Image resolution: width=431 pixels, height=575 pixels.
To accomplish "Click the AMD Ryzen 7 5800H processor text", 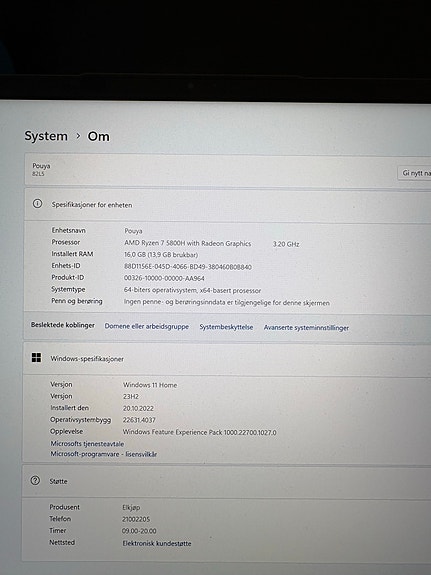I will [x=187, y=243].
